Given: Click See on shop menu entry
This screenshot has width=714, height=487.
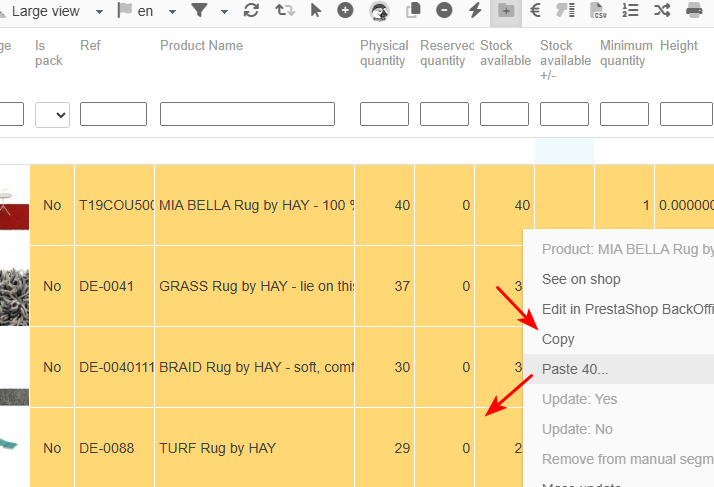Looking at the screenshot, I should point(581,279).
